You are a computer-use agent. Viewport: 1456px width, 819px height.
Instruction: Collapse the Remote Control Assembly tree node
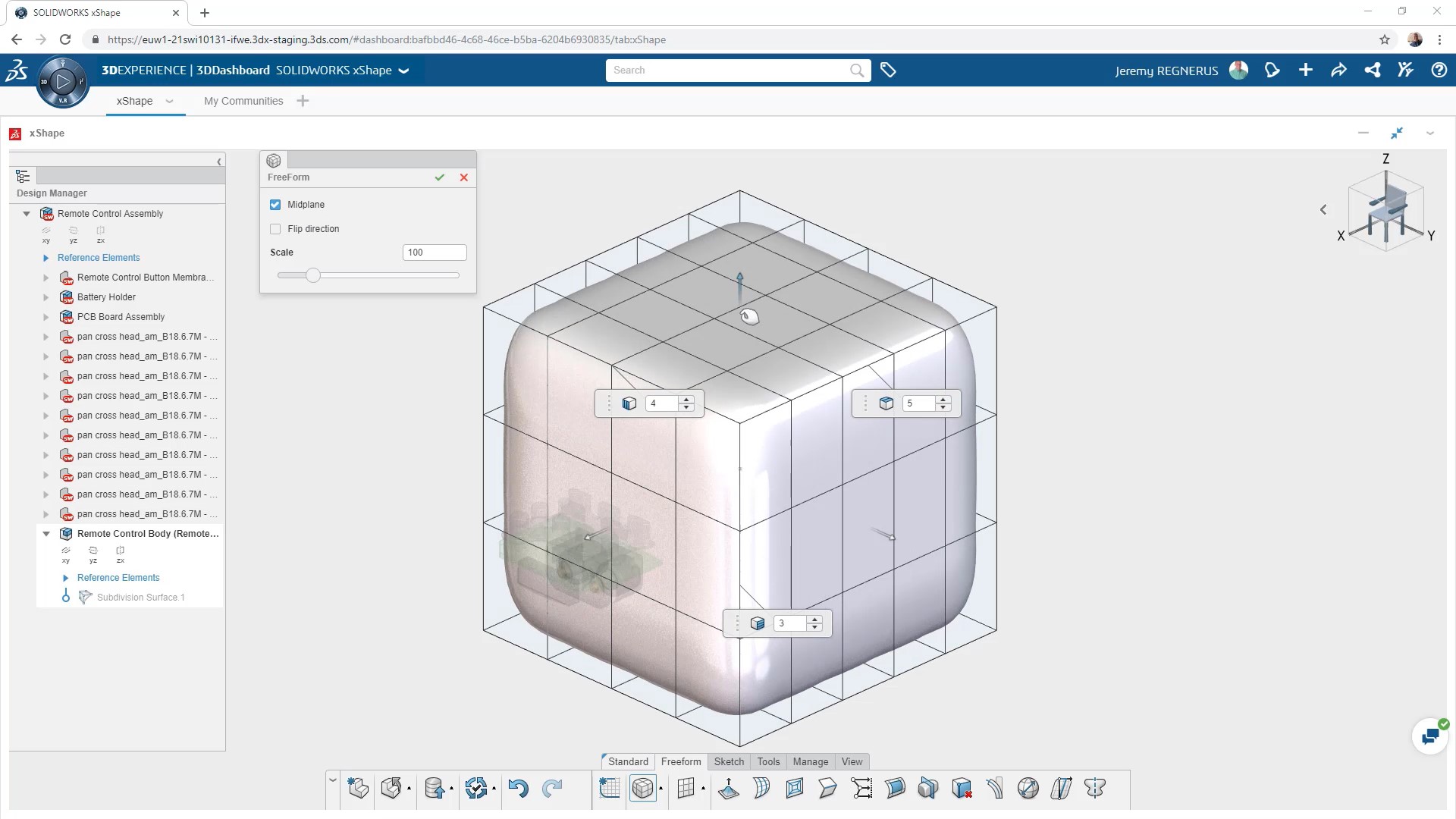[x=27, y=213]
